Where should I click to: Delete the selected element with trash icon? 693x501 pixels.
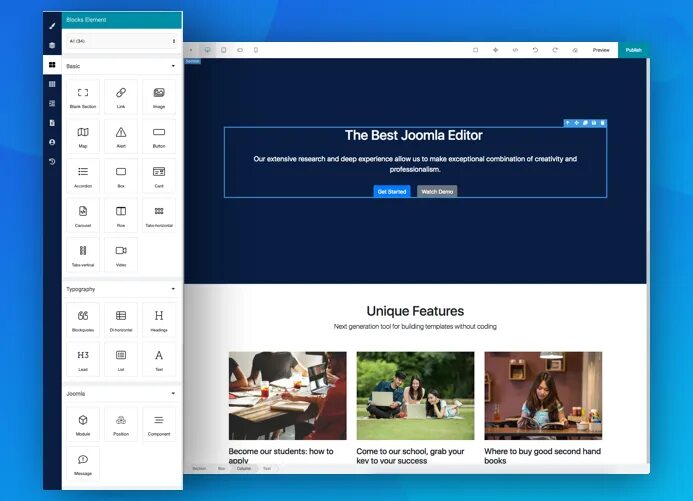point(602,123)
